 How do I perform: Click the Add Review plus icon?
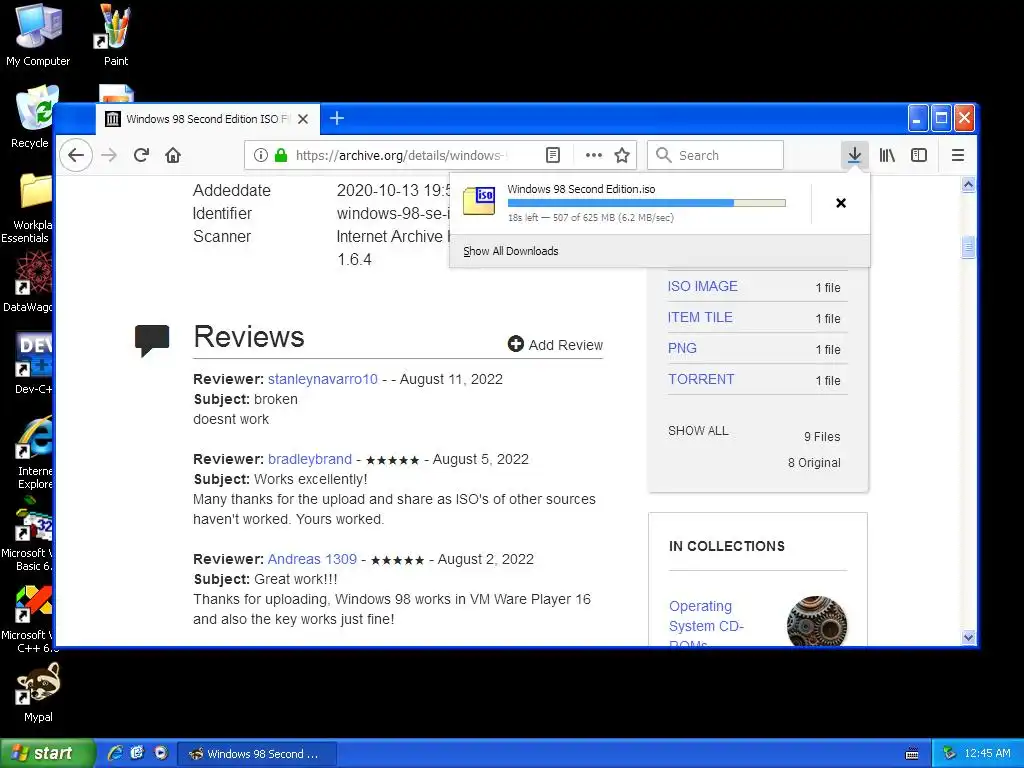[x=516, y=344]
